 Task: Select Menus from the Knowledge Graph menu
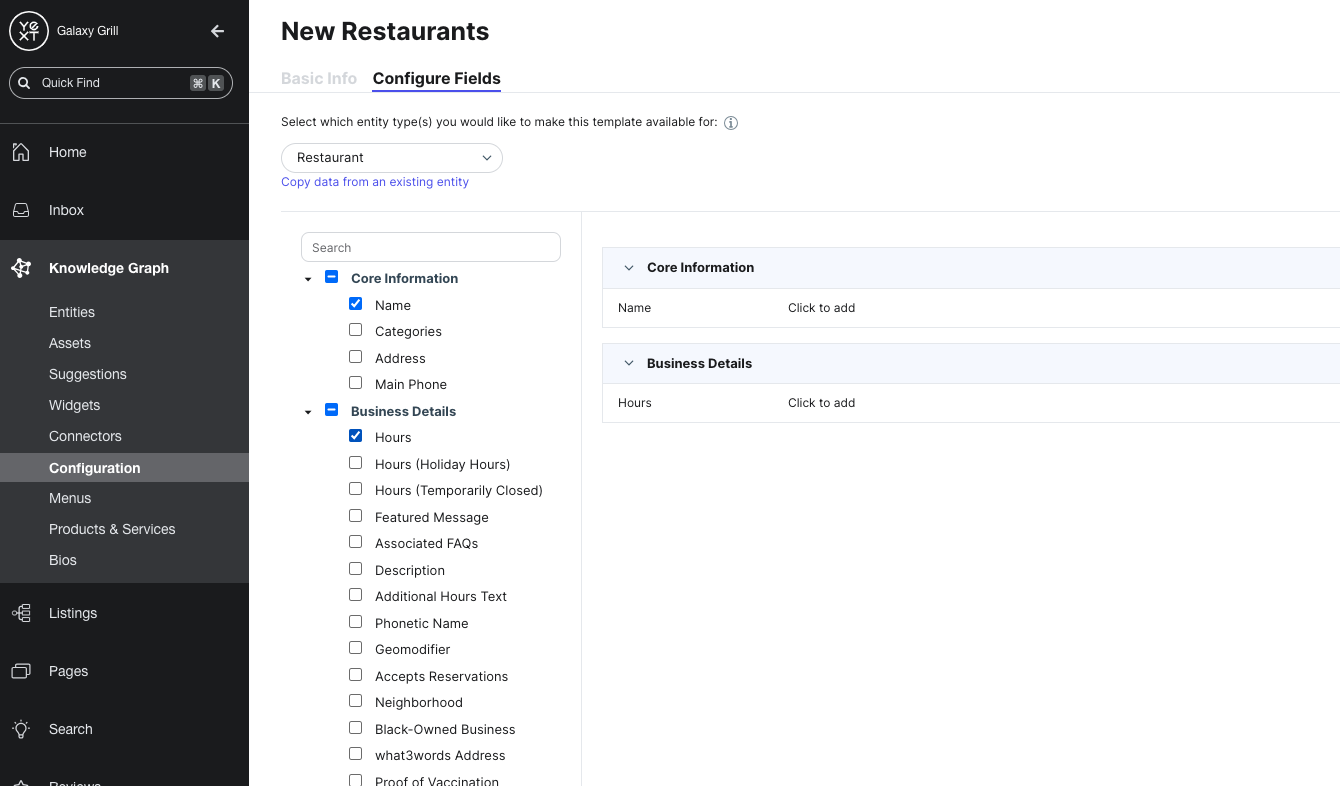[69, 498]
